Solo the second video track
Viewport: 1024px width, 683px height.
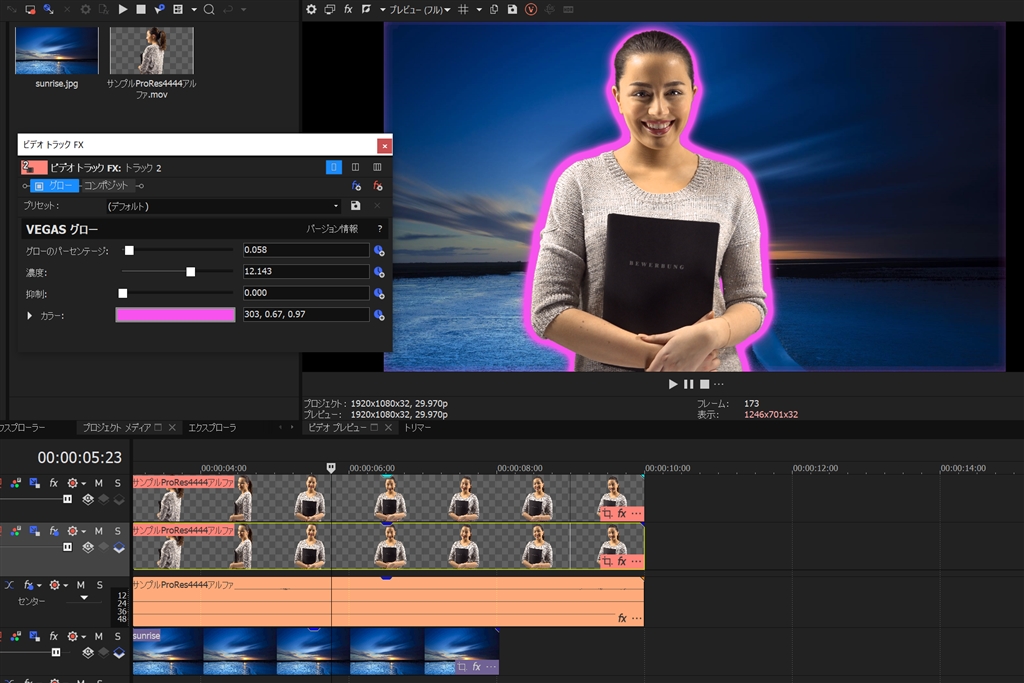(117, 531)
